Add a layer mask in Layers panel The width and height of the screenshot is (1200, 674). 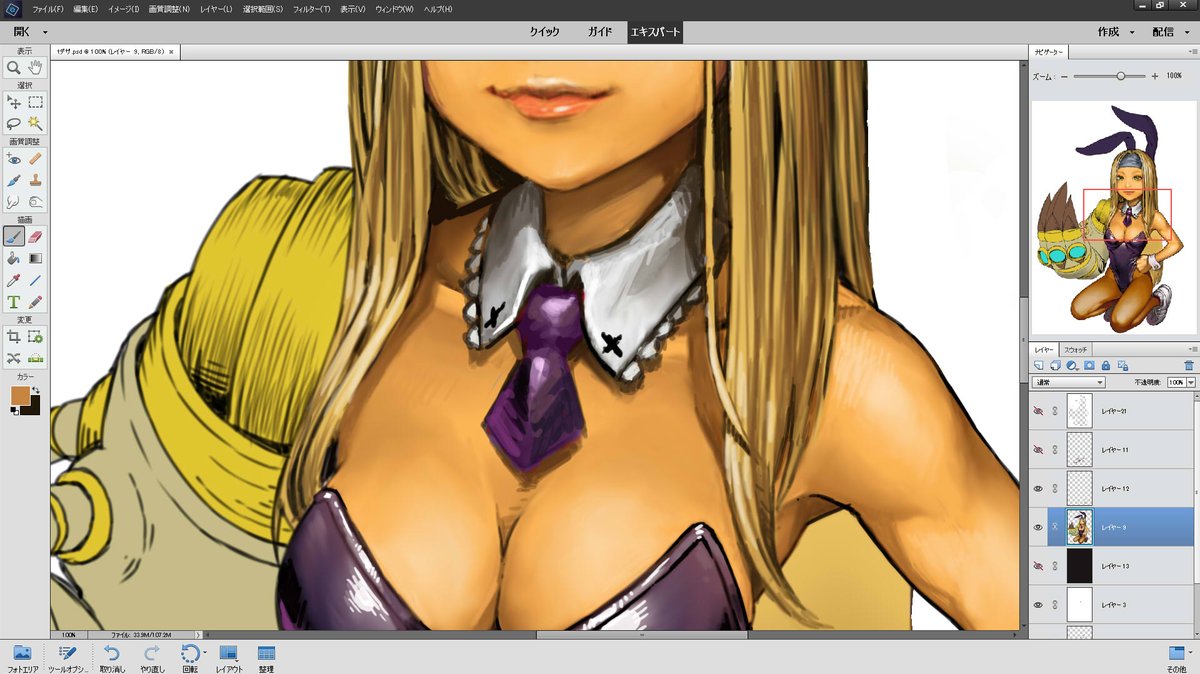click(1089, 366)
